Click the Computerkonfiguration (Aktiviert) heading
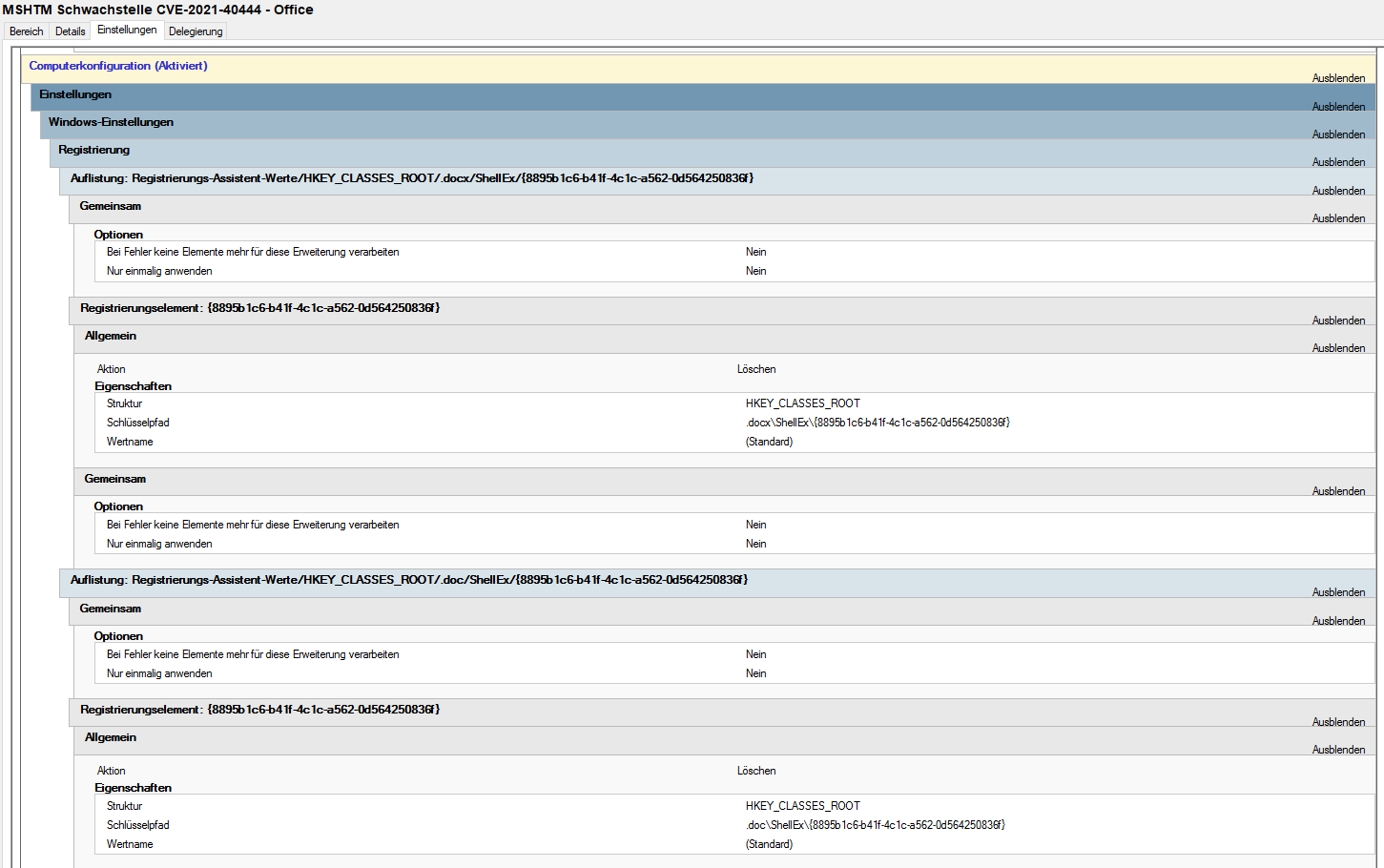This screenshot has width=1384, height=868. (118, 66)
